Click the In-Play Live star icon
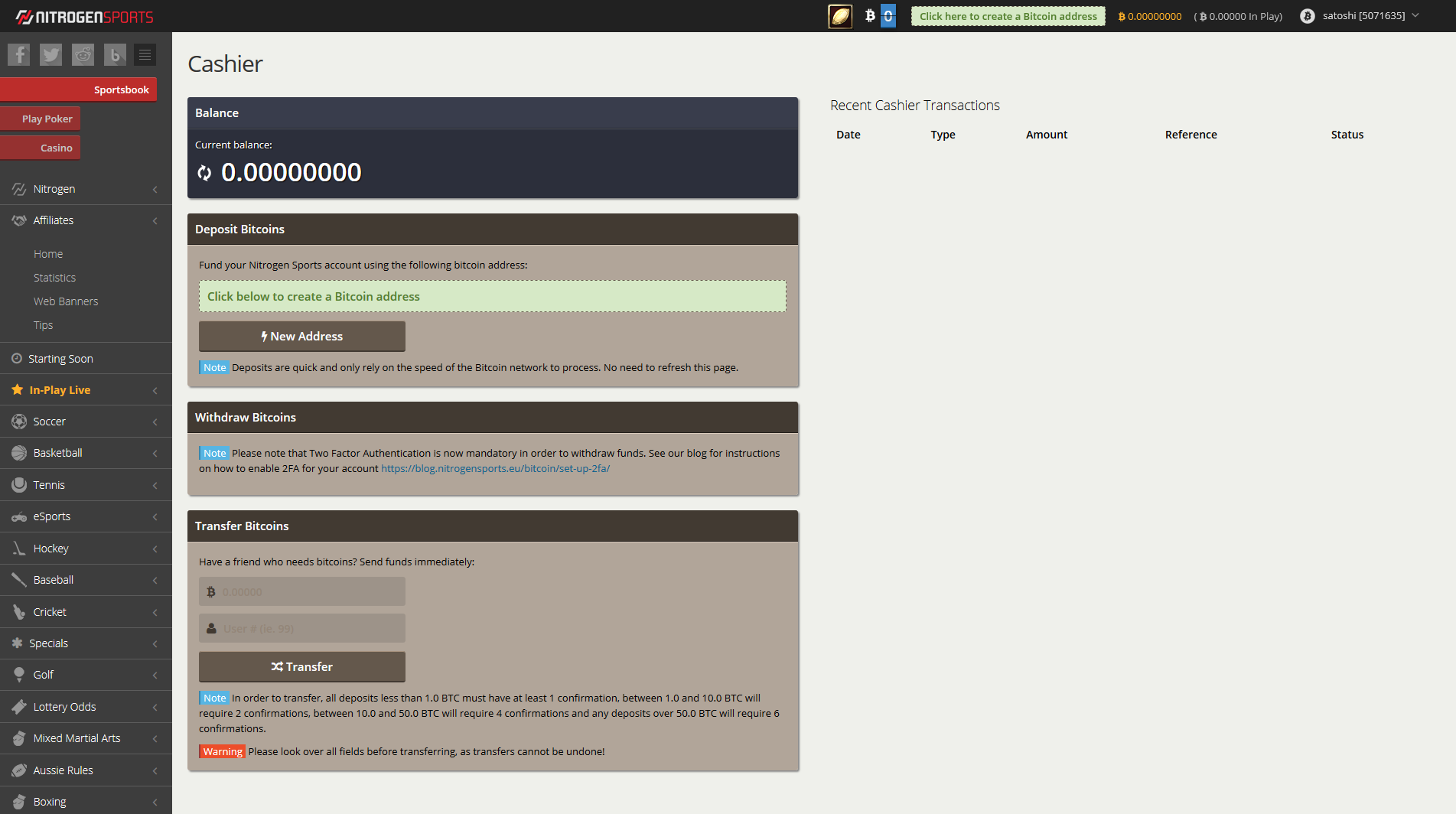This screenshot has height=814, width=1456. (17, 390)
